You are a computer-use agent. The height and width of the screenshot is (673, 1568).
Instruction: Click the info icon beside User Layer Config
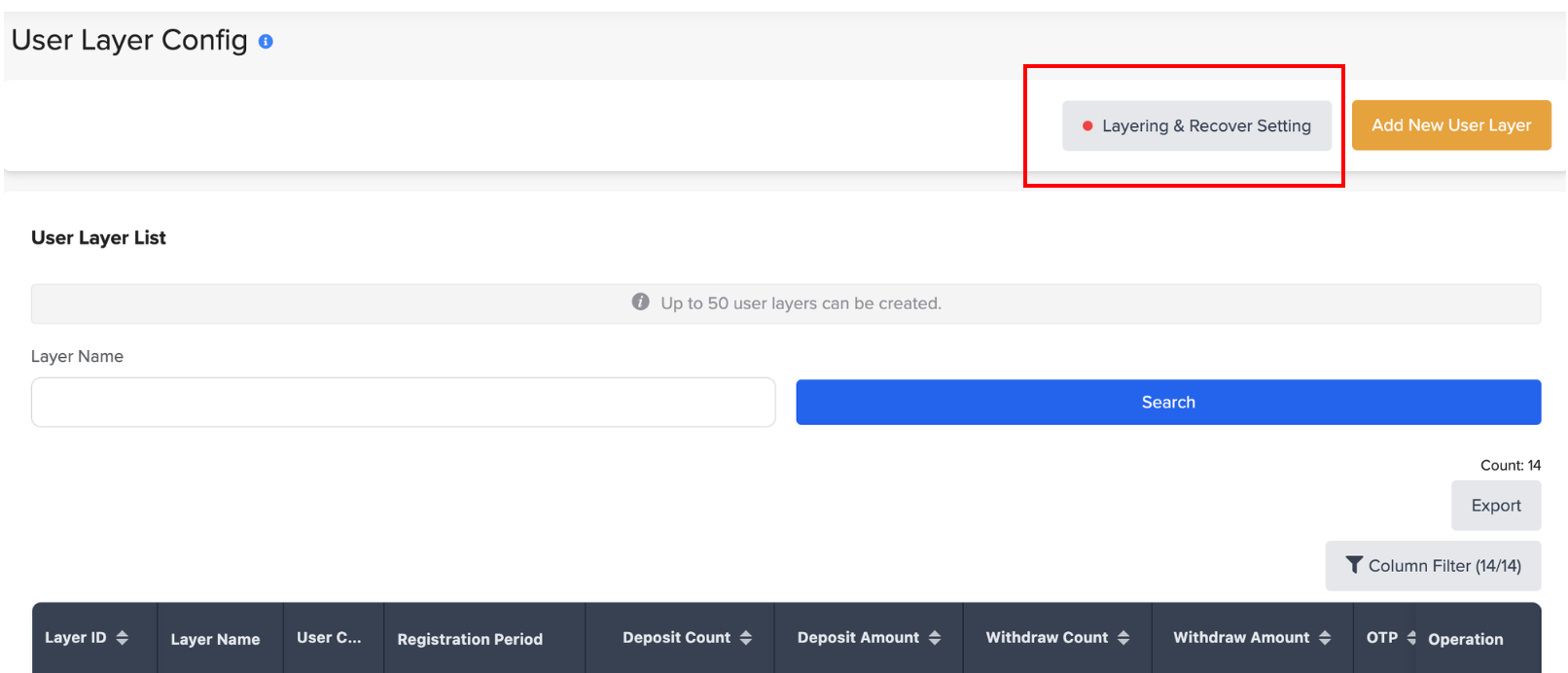(x=266, y=42)
